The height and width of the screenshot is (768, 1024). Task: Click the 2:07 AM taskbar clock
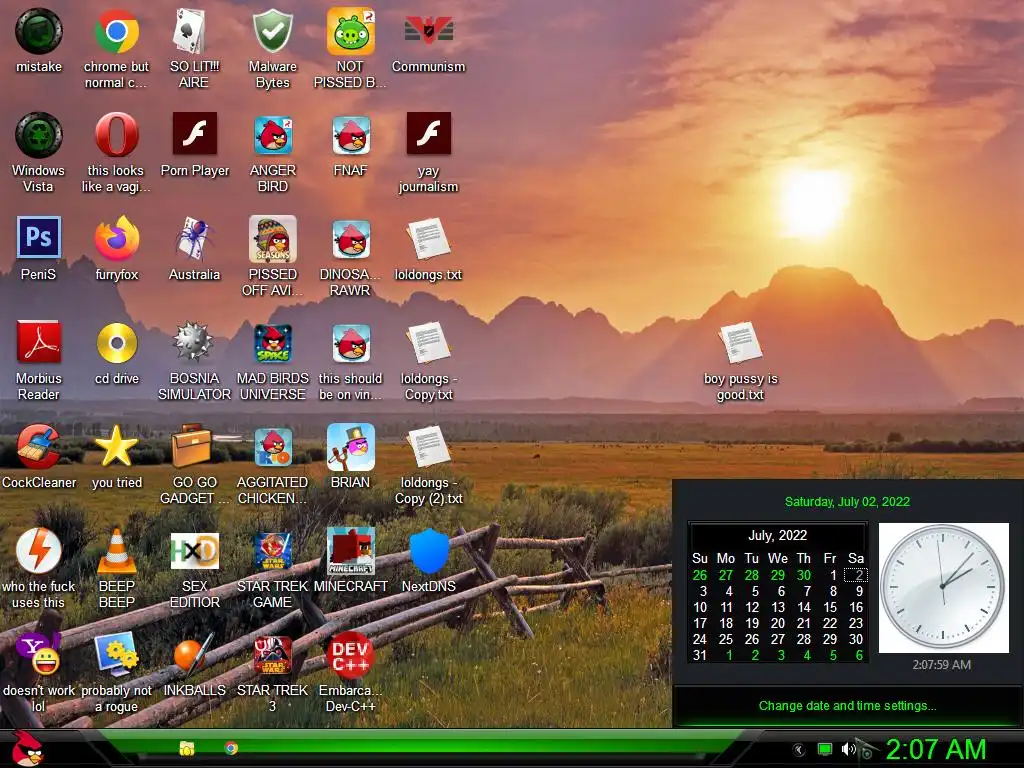[935, 750]
